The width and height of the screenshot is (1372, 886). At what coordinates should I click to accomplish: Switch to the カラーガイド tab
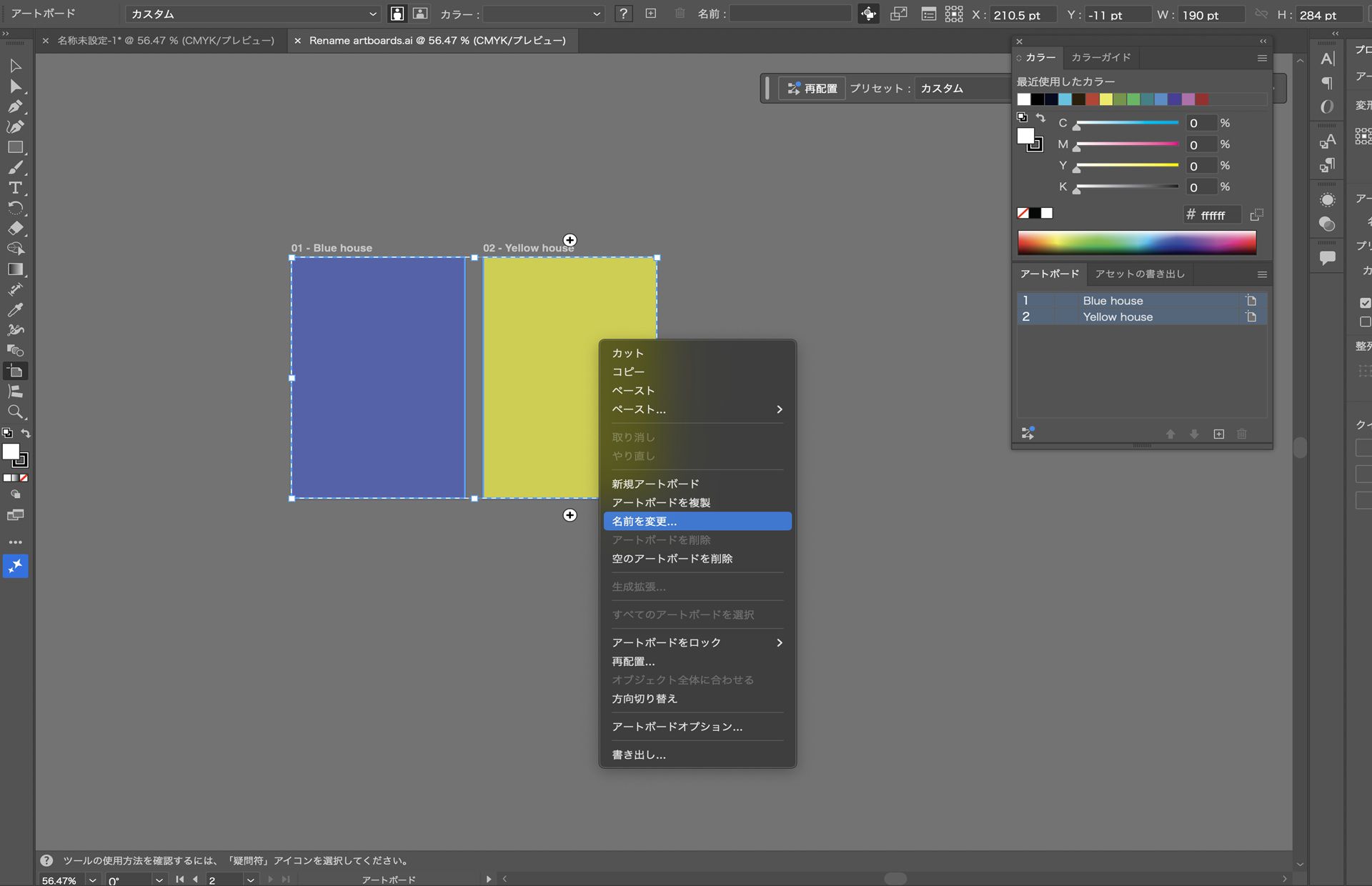pyautogui.click(x=1100, y=57)
